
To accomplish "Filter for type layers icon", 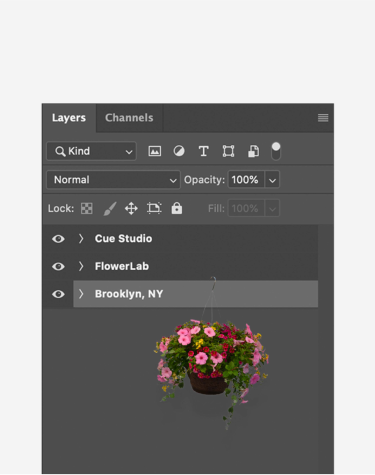I will pyautogui.click(x=204, y=151).
